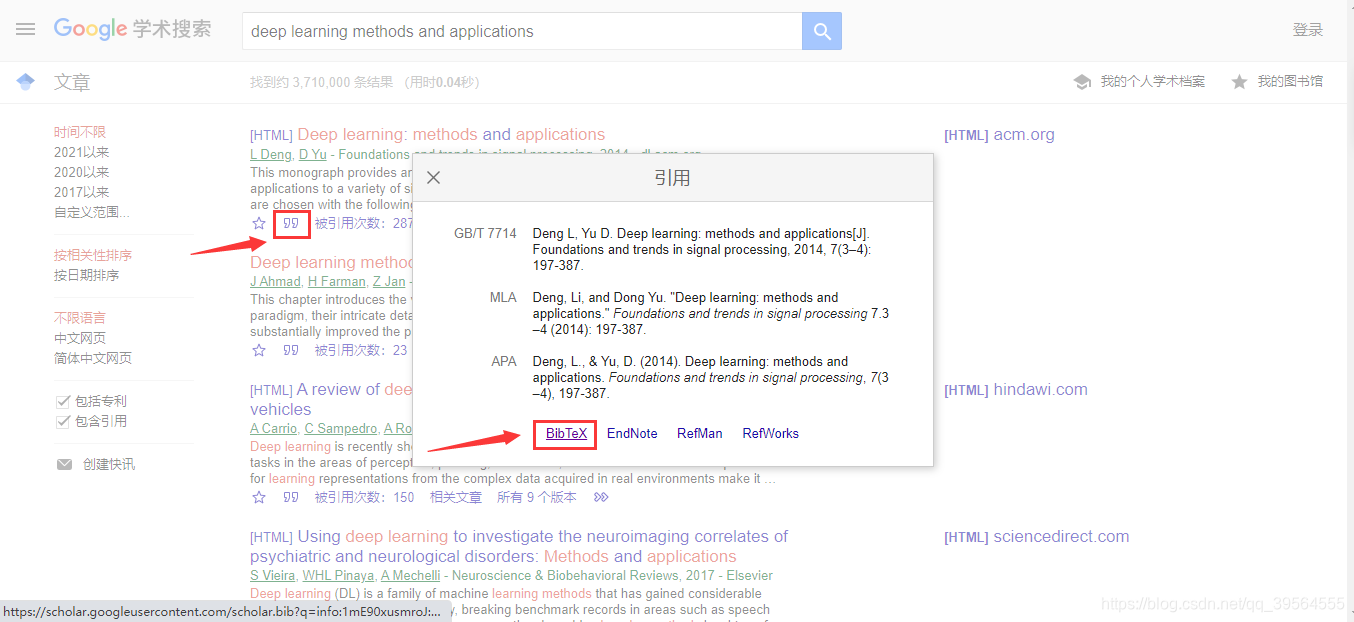Image resolution: width=1354 pixels, height=622 pixels.
Task: Close the citation dialog with X
Action: [433, 178]
